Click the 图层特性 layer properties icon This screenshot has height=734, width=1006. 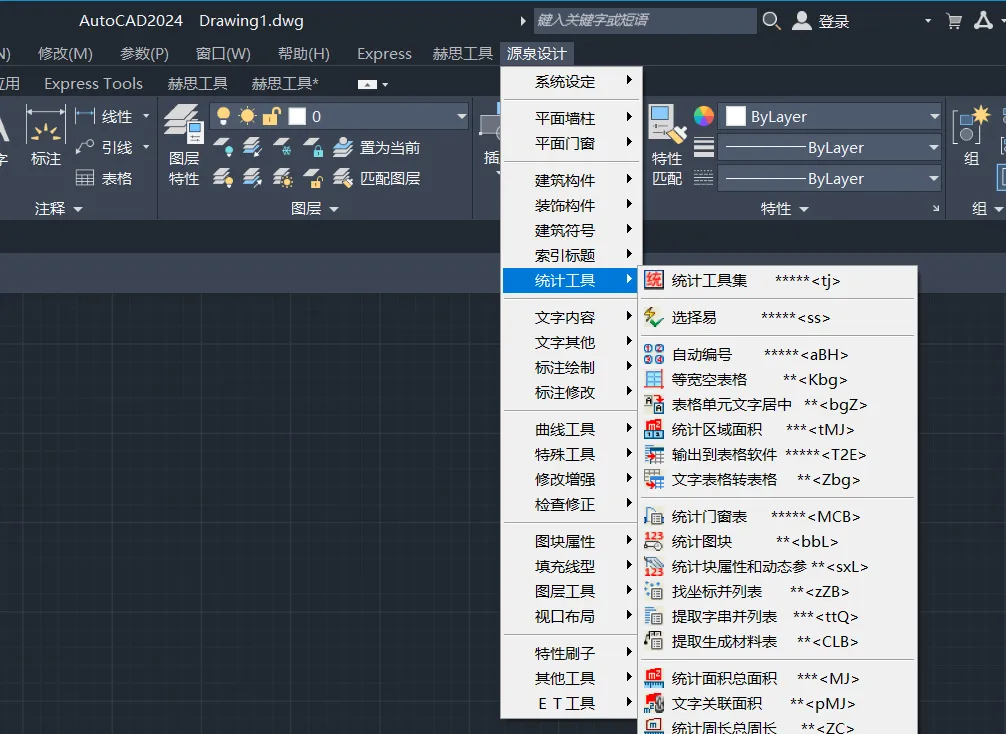pyautogui.click(x=183, y=124)
